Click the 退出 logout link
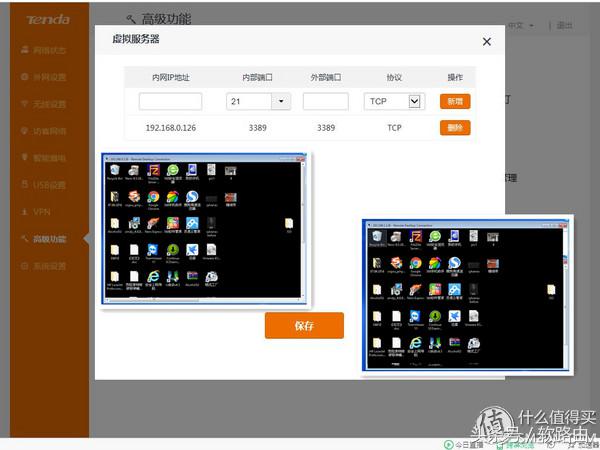The image size is (600, 450). (x=564, y=26)
